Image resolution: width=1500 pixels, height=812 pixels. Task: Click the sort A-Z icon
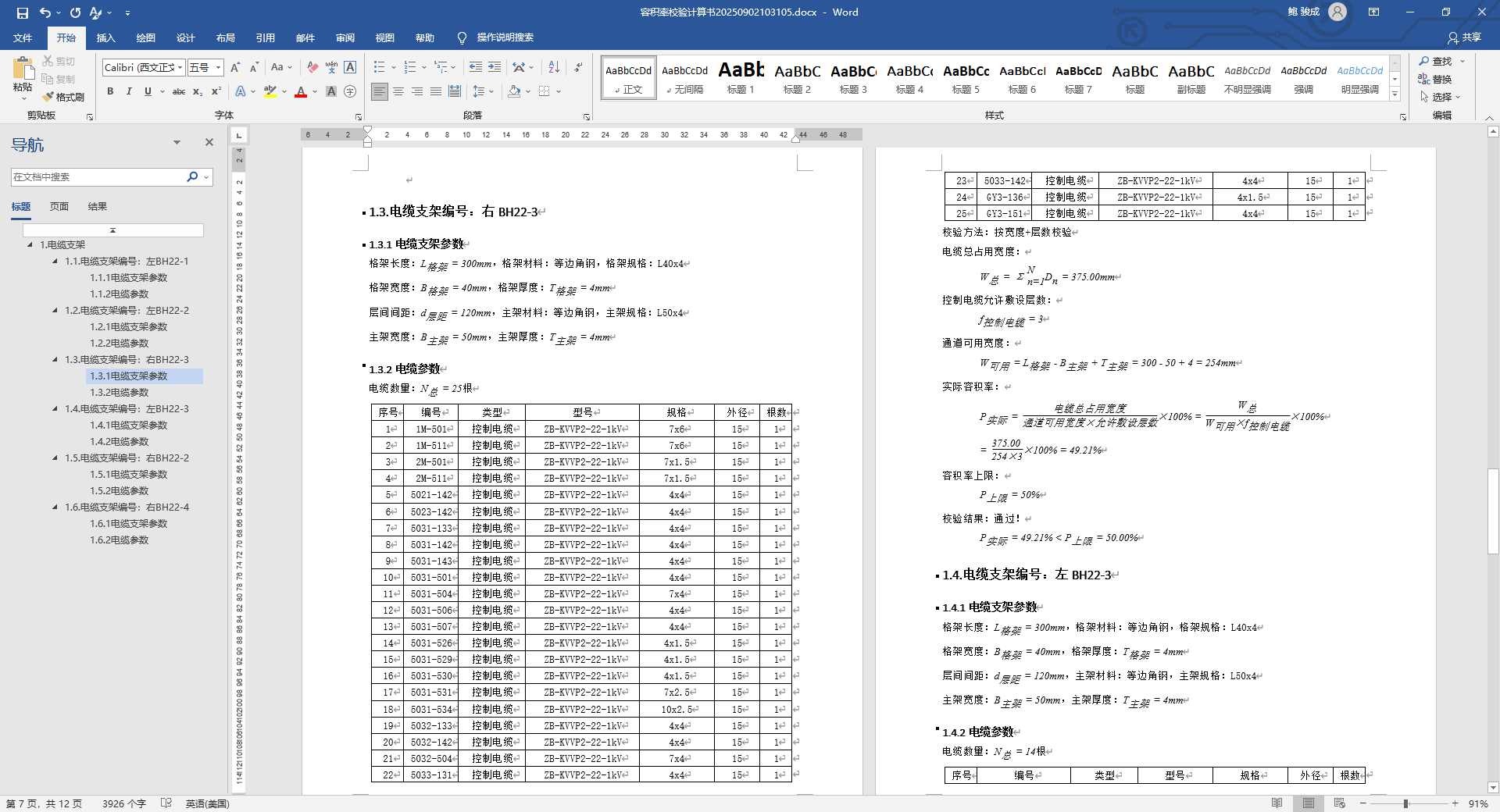coord(554,67)
